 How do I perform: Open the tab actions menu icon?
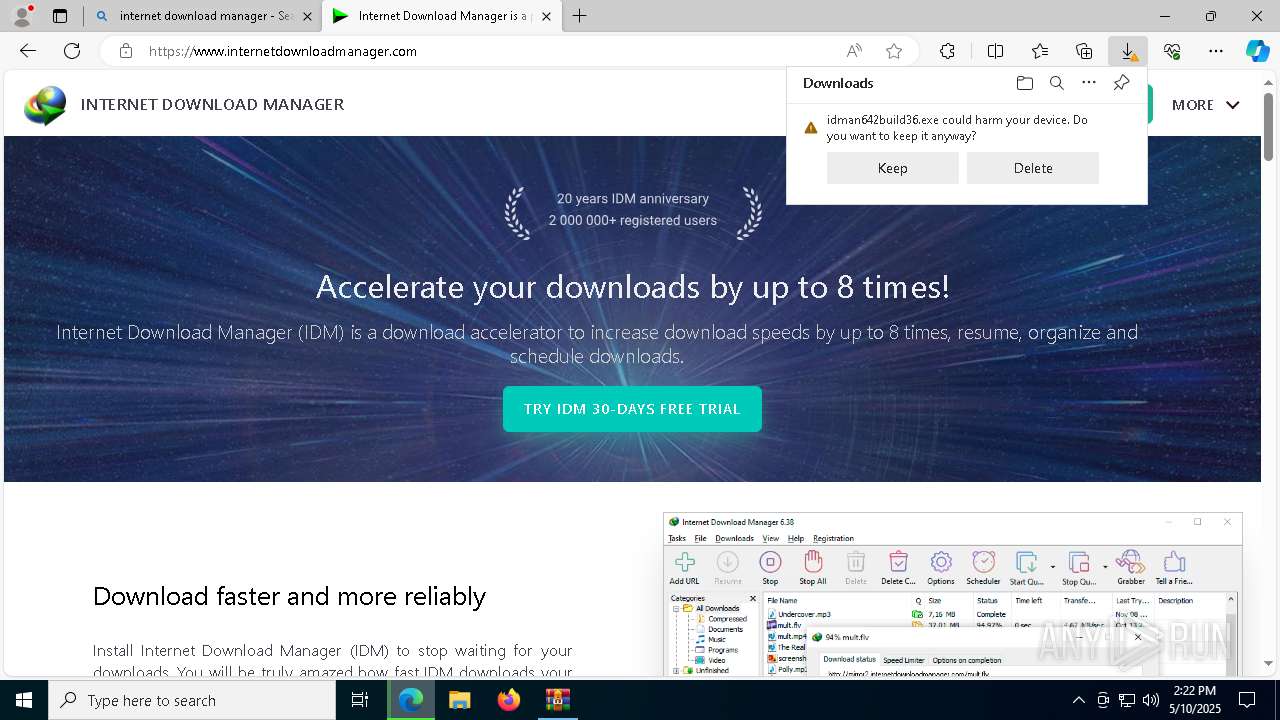(x=60, y=16)
